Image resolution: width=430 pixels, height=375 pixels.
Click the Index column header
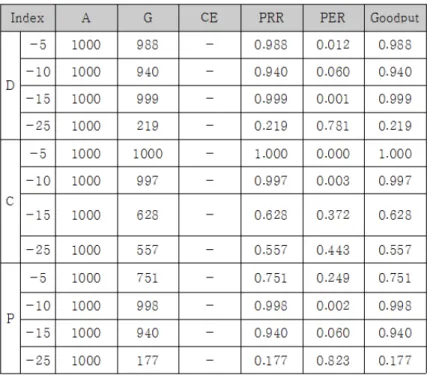pos(28,18)
